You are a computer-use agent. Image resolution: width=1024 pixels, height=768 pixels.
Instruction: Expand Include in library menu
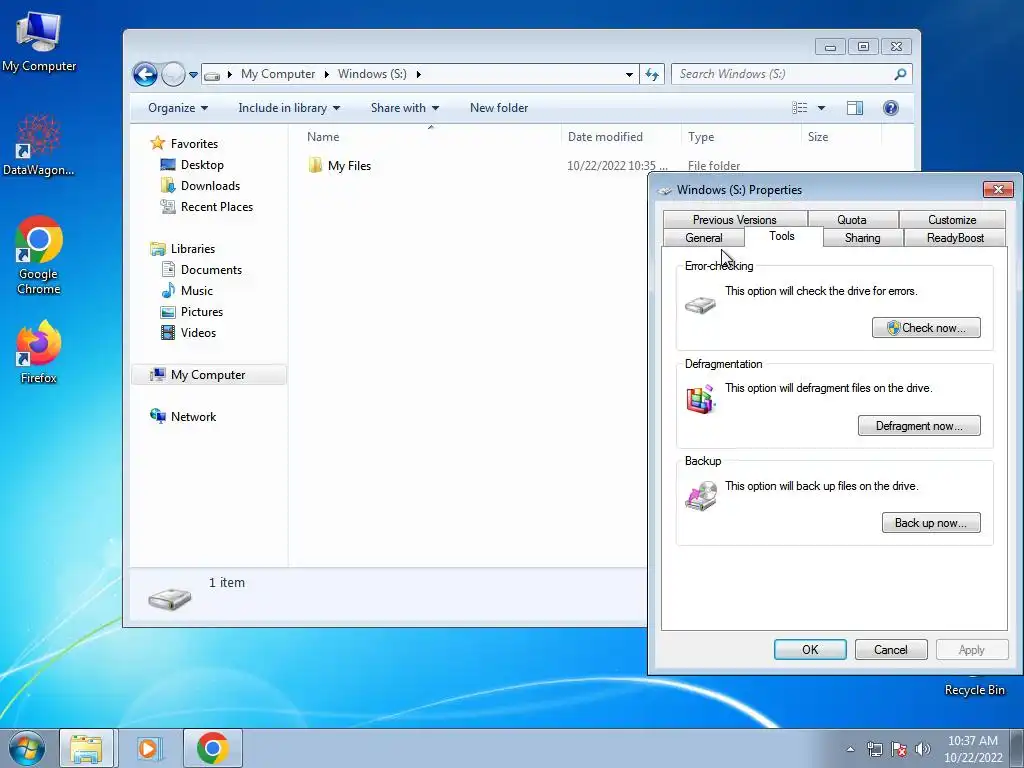pyautogui.click(x=289, y=108)
